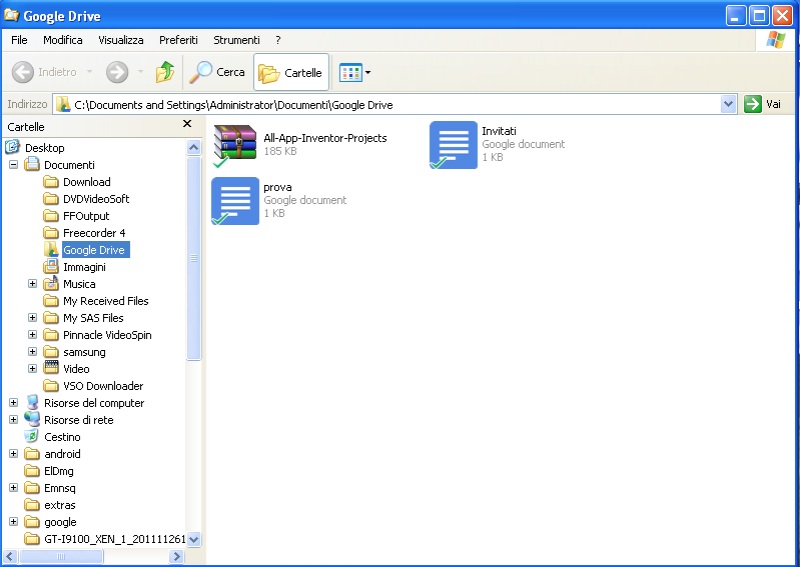Click the Indietro back button
Screen dimensions: 800x567
pyautogui.click(x=45, y=72)
